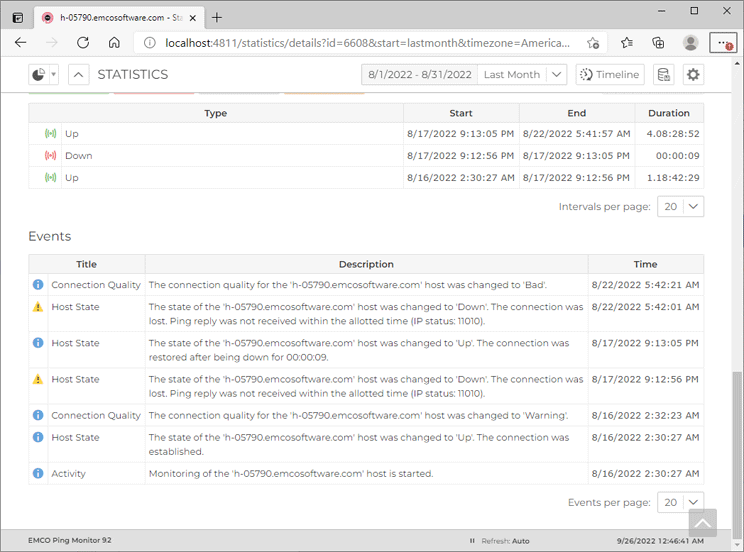Click the red Down signal icon in the intervals table
The image size is (744, 552).
[50, 156]
